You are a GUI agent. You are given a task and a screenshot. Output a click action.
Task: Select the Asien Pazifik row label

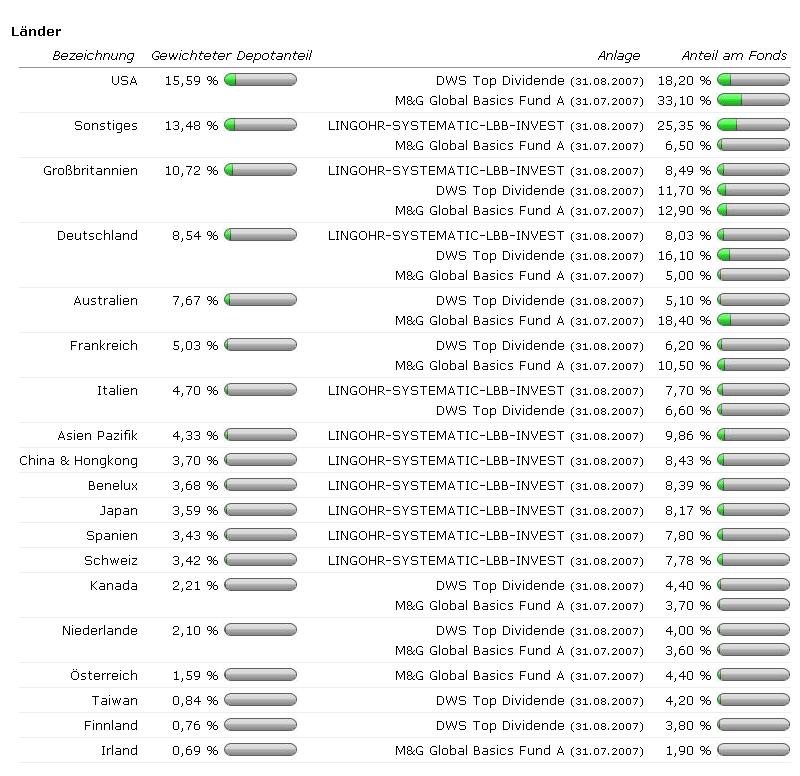pos(97,436)
